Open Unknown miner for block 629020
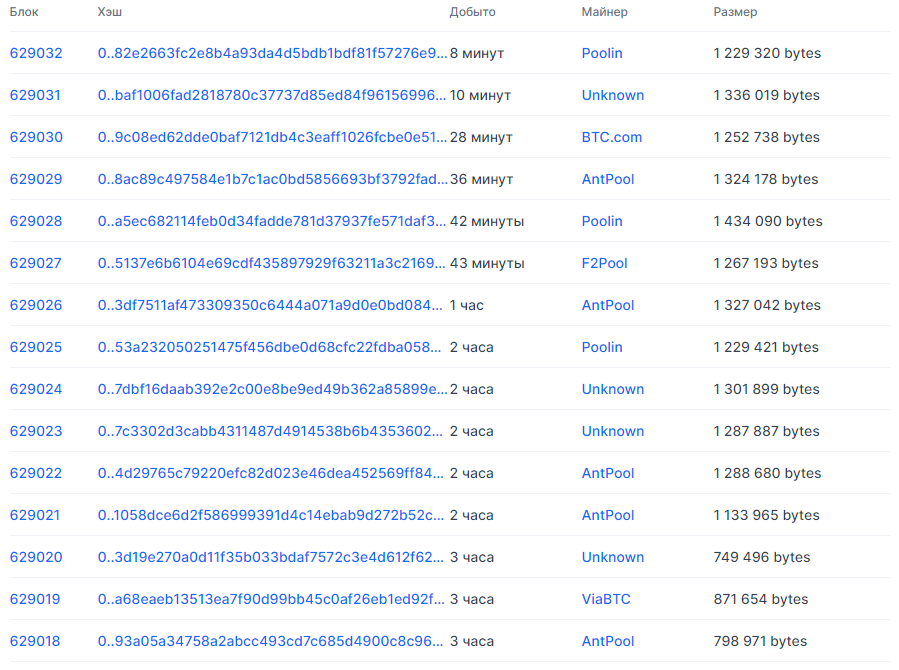Image resolution: width=899 pixels, height=670 pixels. coord(613,557)
